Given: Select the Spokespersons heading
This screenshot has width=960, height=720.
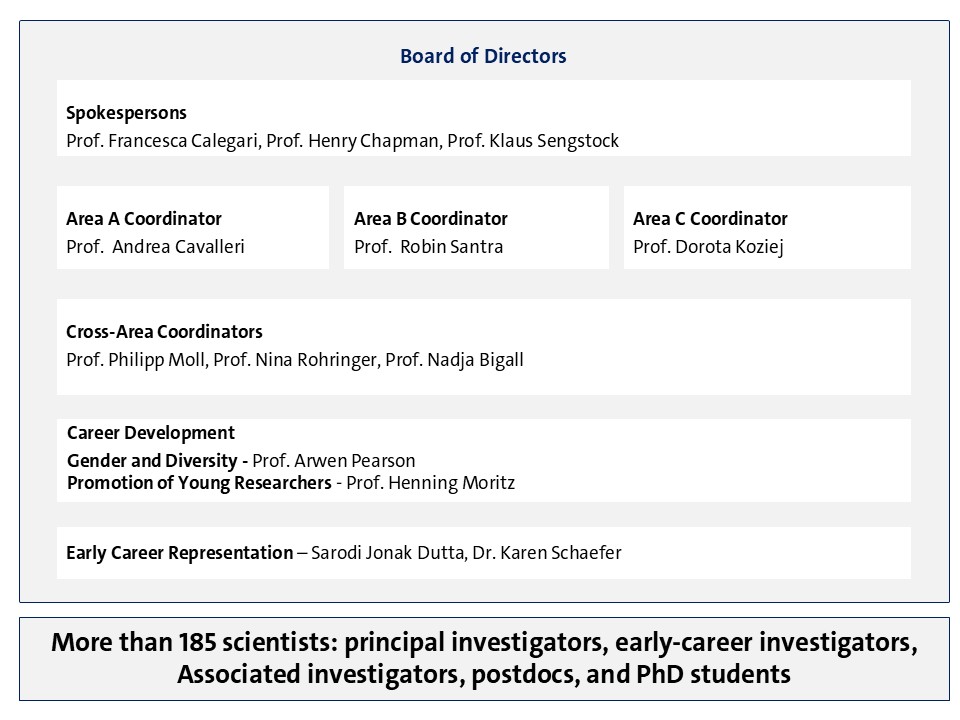Looking at the screenshot, I should pos(126,113).
